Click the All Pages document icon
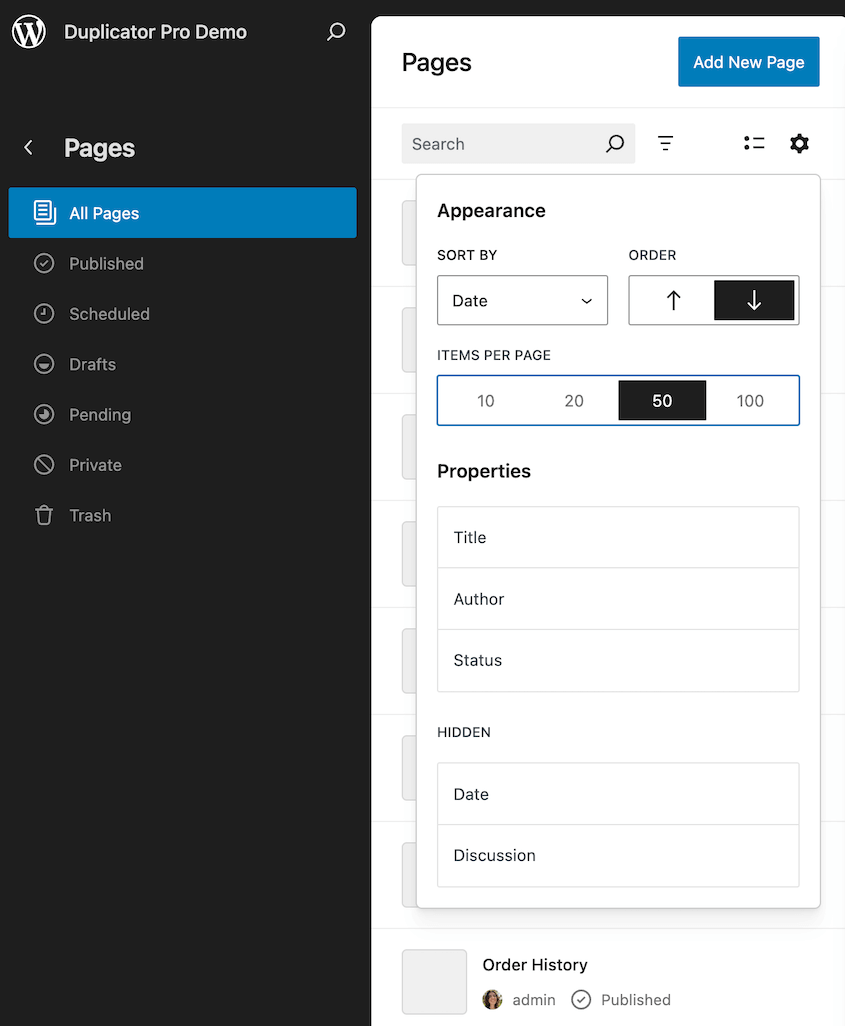 45,213
